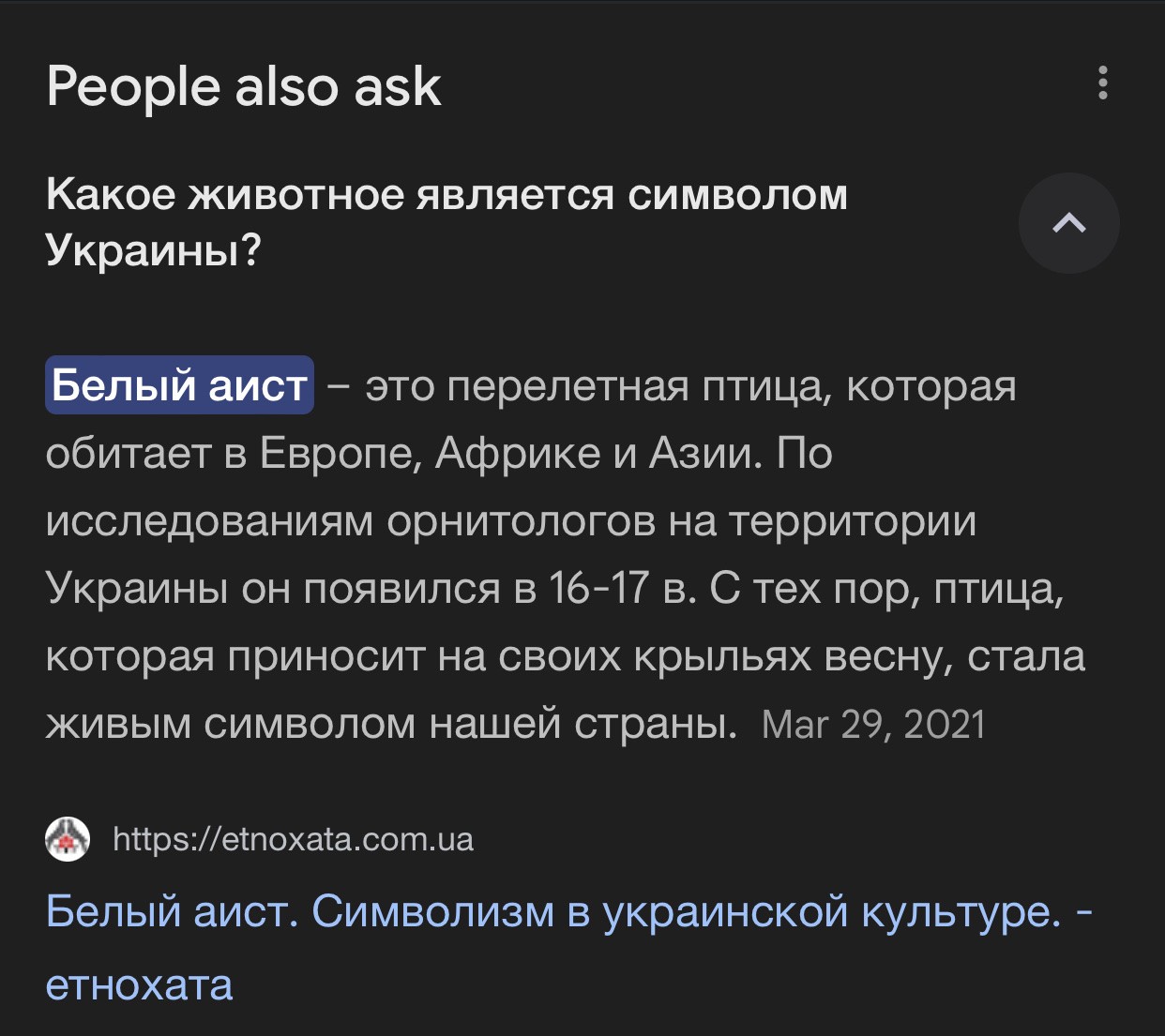The height and width of the screenshot is (1036, 1165).
Task: Open link 'Белый аист. Символизм в украинской культуре'
Action: [552, 911]
